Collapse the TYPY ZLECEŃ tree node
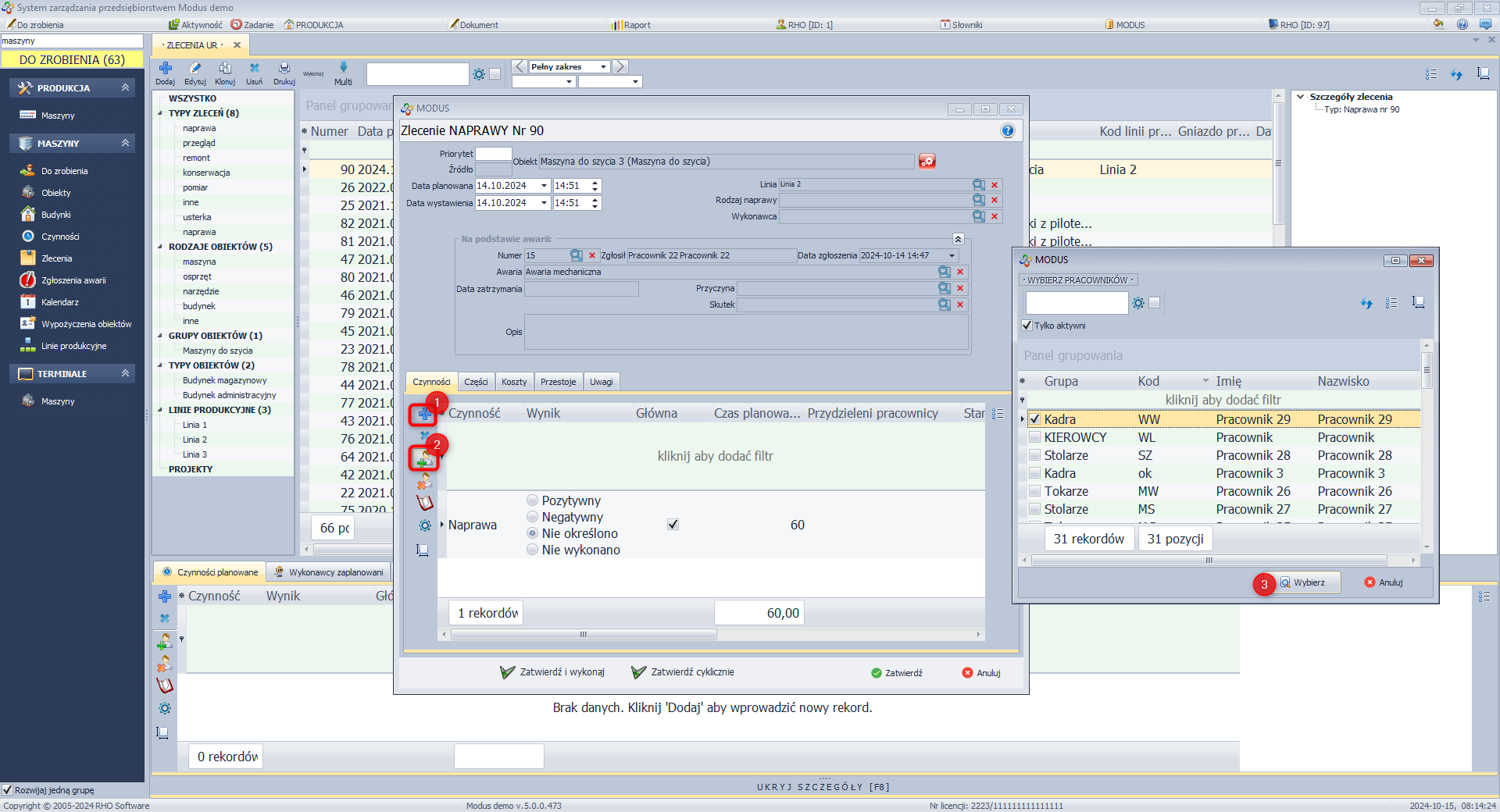Image resolution: width=1500 pixels, height=812 pixels. coord(161,113)
